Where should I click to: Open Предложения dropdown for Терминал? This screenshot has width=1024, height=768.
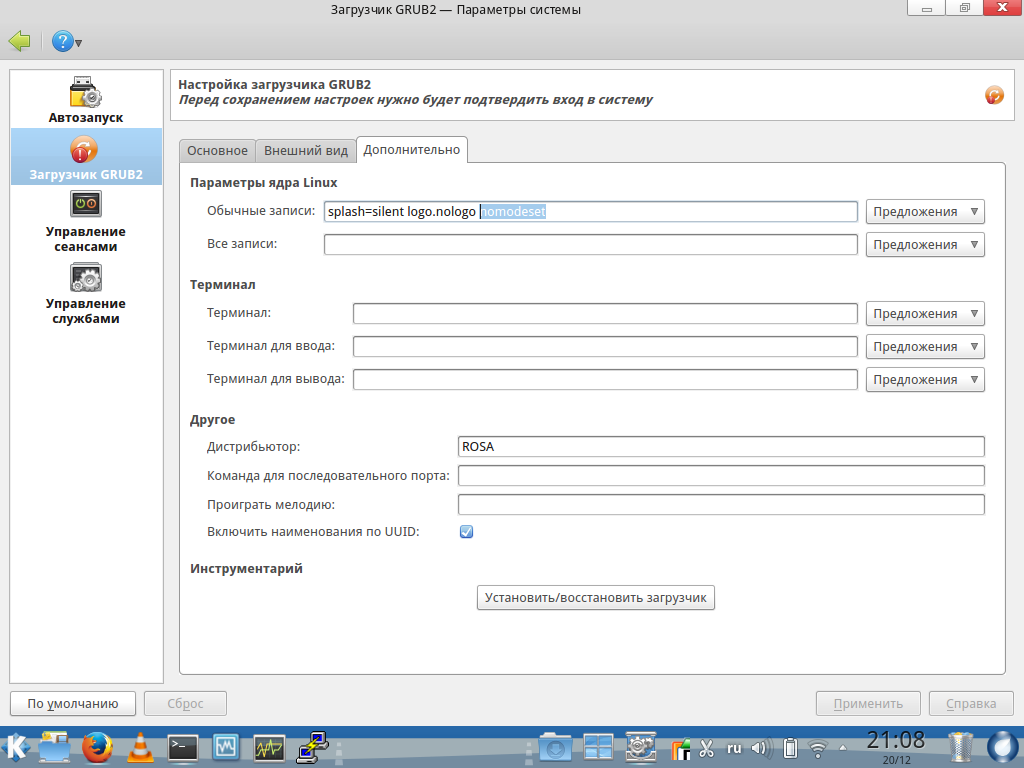(x=925, y=313)
